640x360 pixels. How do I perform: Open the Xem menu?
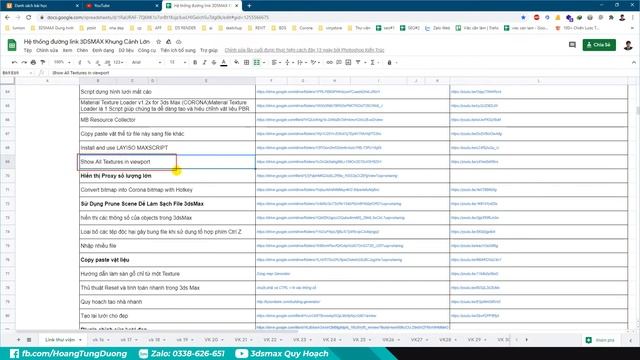pos(67,50)
